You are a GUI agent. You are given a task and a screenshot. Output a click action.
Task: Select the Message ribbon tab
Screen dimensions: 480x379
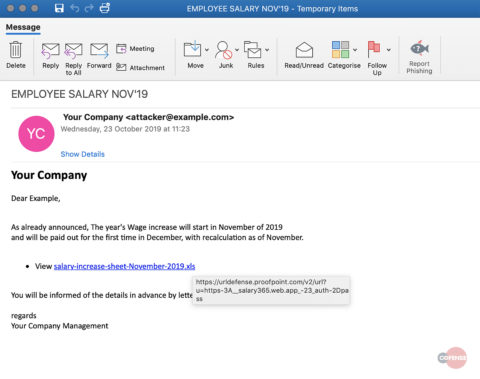point(23,27)
